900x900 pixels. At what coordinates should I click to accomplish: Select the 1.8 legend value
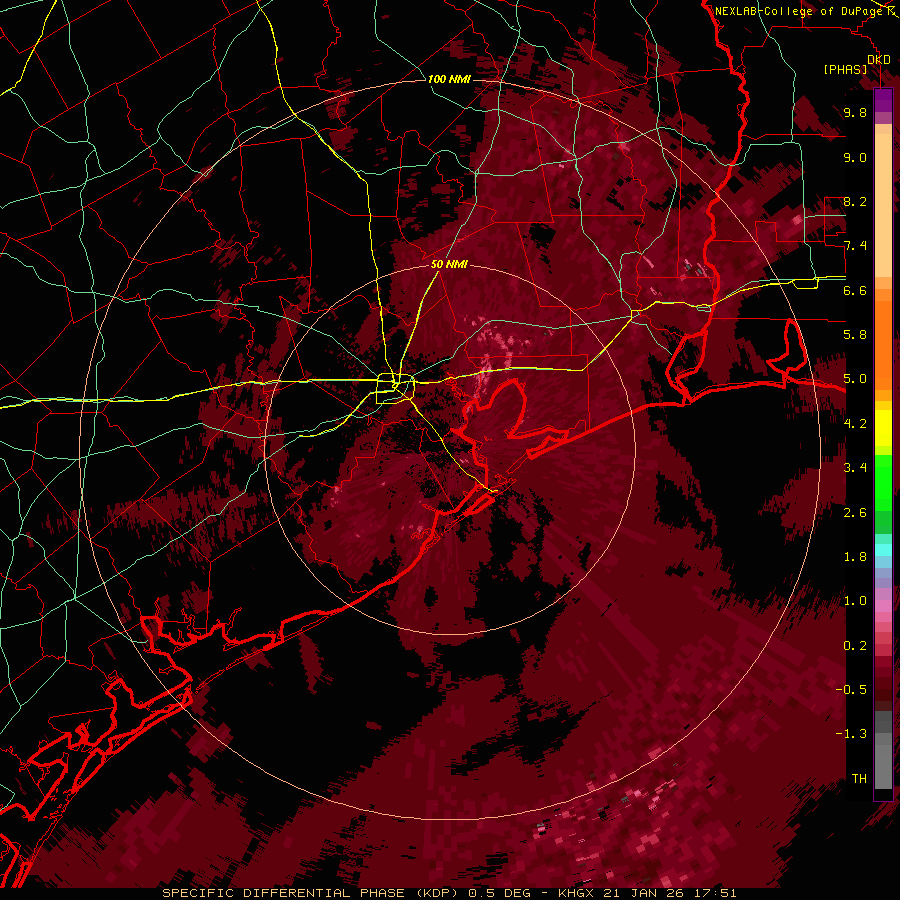click(x=855, y=557)
